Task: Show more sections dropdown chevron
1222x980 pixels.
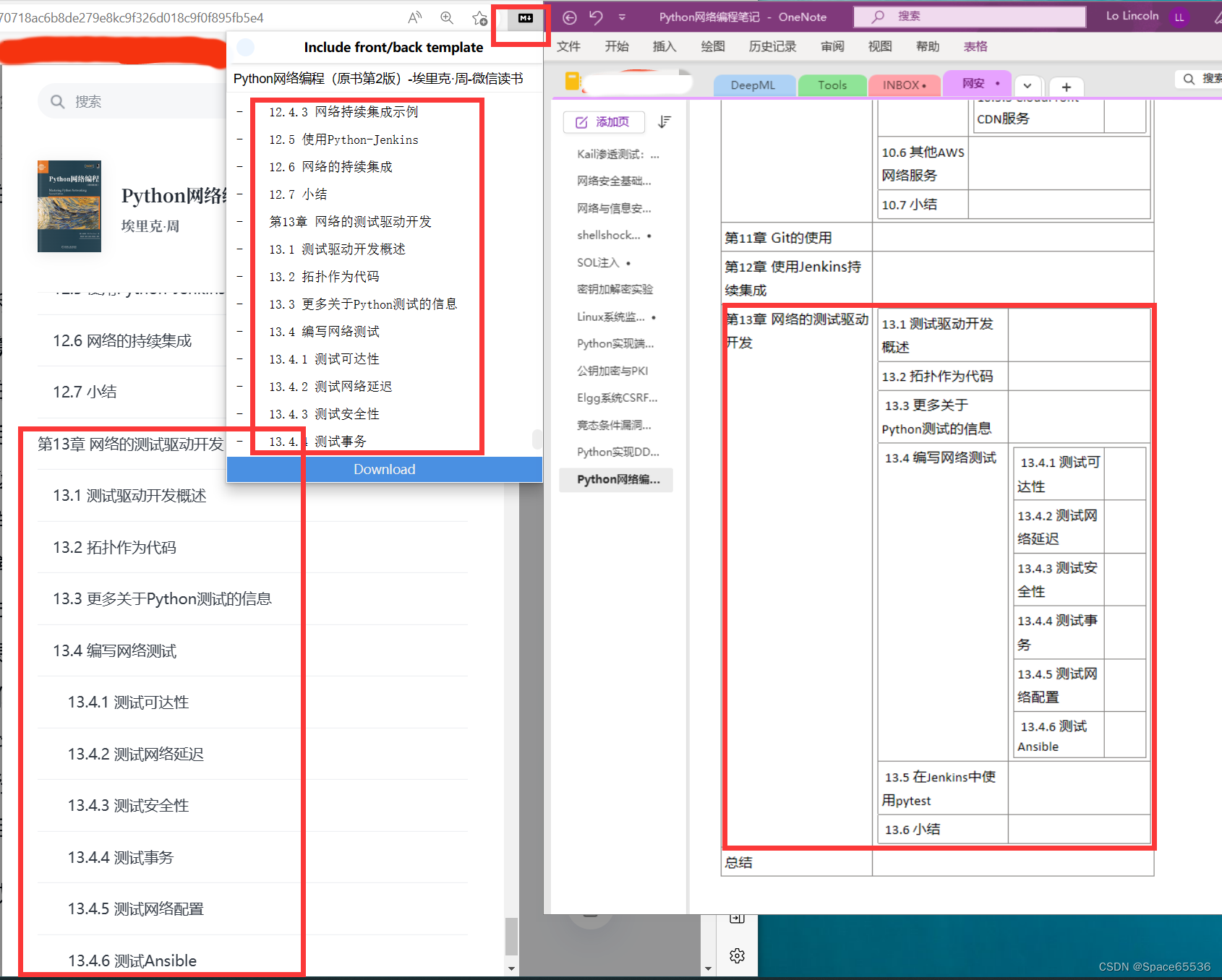Action: click(x=1027, y=85)
